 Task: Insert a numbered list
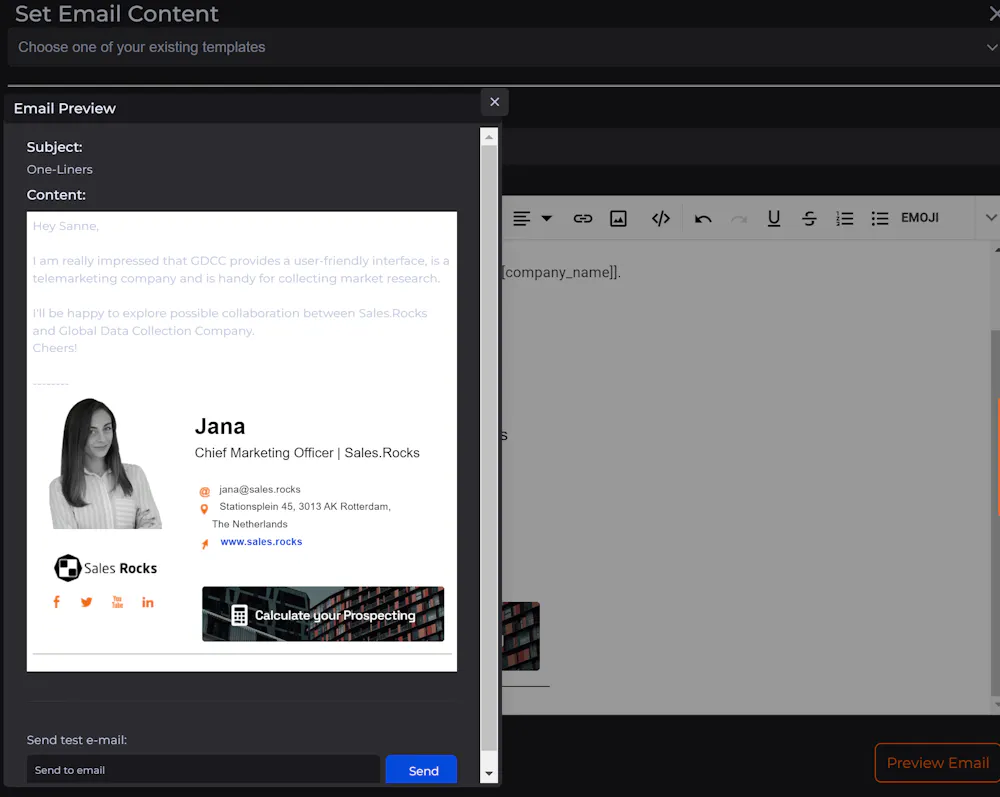click(x=844, y=218)
